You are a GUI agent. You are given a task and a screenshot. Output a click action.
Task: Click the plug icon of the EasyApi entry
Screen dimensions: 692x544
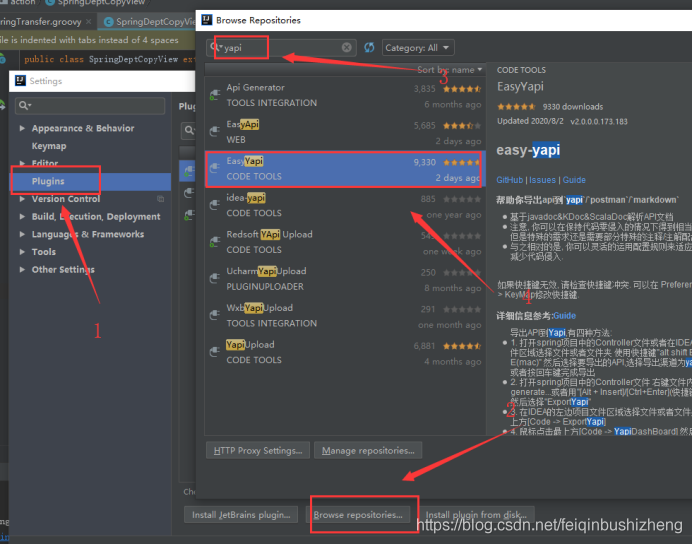(x=214, y=132)
